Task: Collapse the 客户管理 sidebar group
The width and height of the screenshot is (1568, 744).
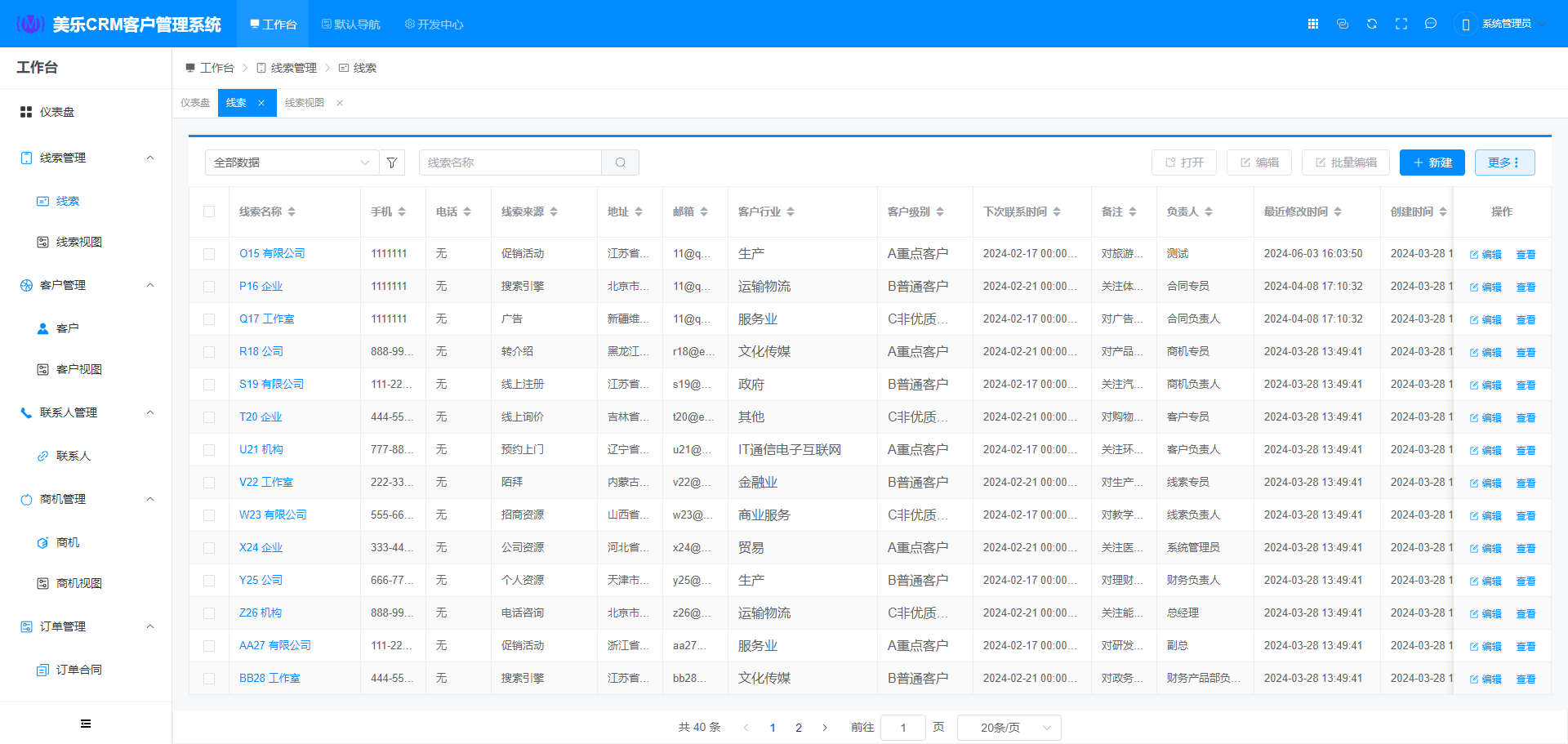Action: [x=150, y=285]
